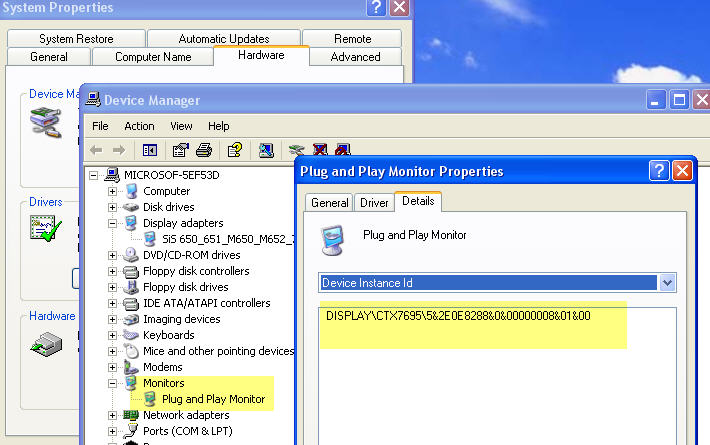Click the Uninstall device toolbar icon
The height and width of the screenshot is (445, 710).
coord(320,149)
